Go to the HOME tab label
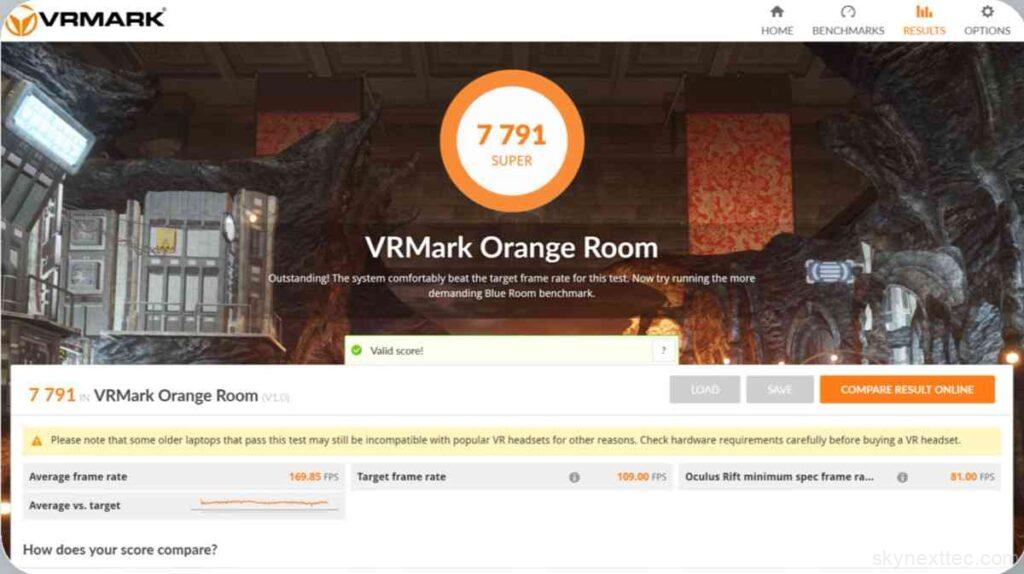Image resolution: width=1024 pixels, height=574 pixels. (x=776, y=31)
